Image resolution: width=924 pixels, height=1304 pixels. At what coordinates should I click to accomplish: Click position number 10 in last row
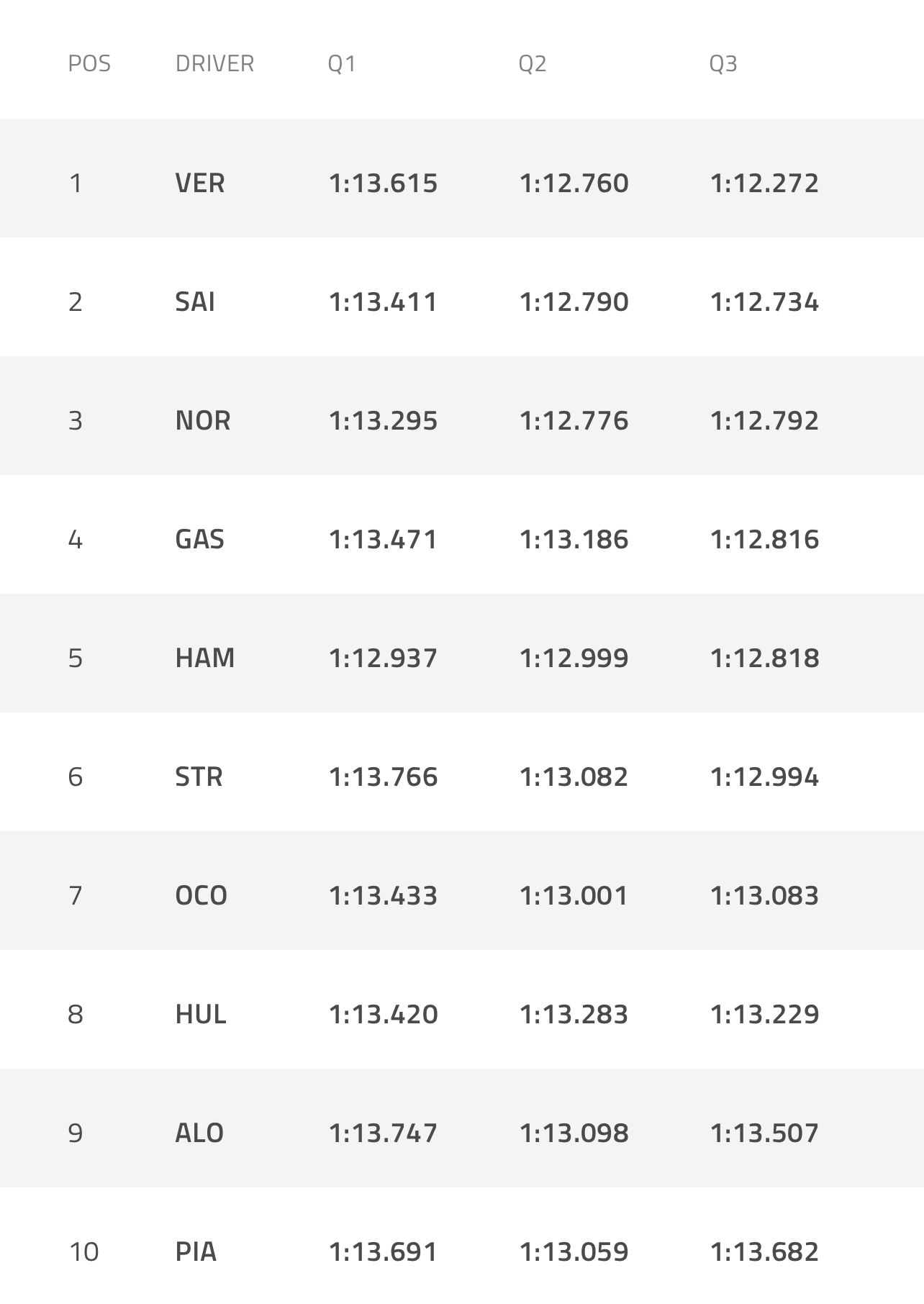tap(83, 1252)
